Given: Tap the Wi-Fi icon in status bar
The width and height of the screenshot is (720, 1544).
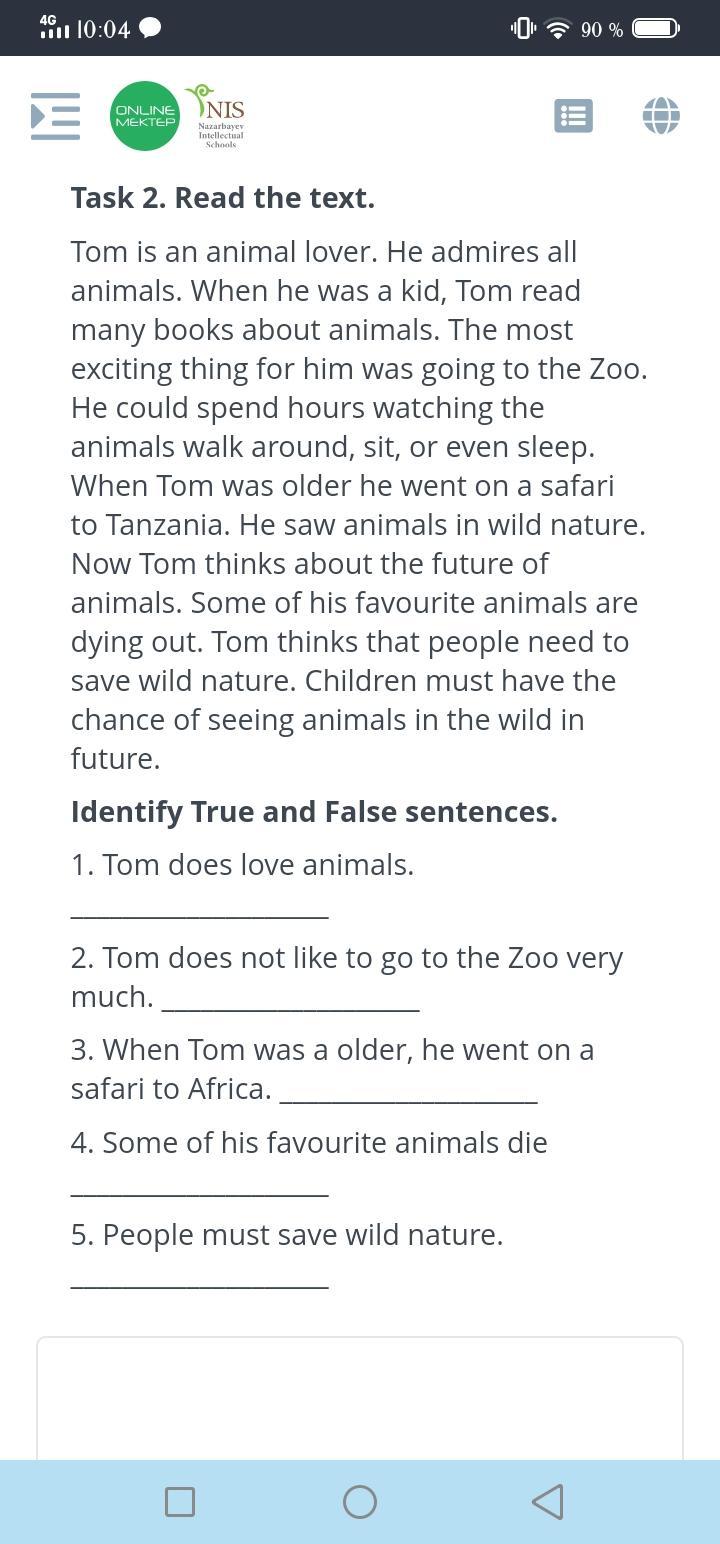Looking at the screenshot, I should [559, 29].
